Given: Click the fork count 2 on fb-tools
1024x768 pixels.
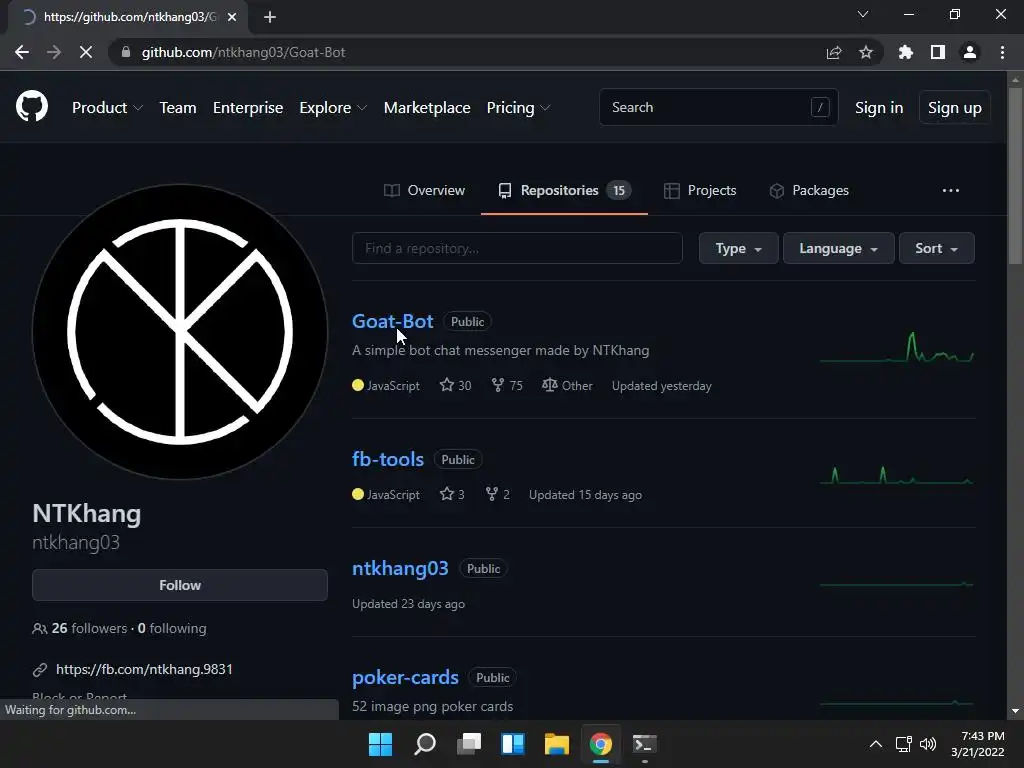Looking at the screenshot, I should (x=498, y=494).
